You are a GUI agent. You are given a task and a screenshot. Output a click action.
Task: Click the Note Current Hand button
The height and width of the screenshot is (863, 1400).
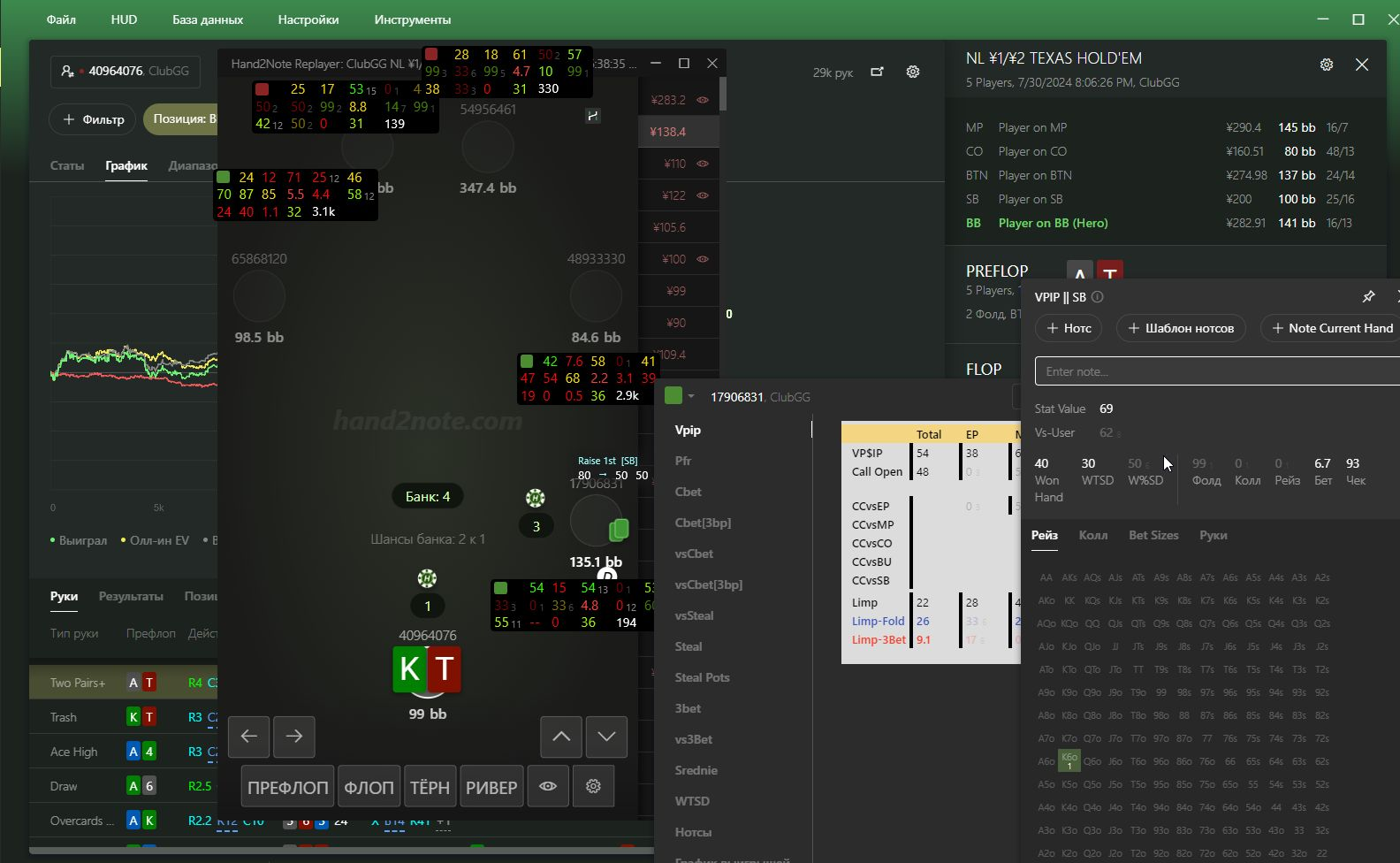[1332, 328]
